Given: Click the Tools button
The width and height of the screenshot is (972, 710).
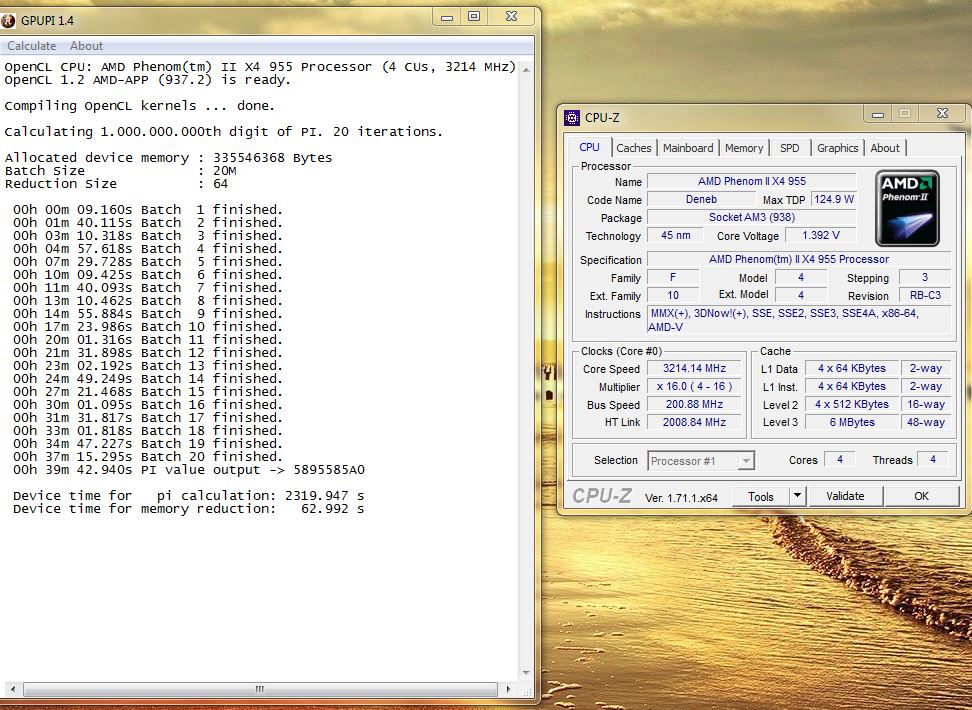Looking at the screenshot, I should point(760,496).
